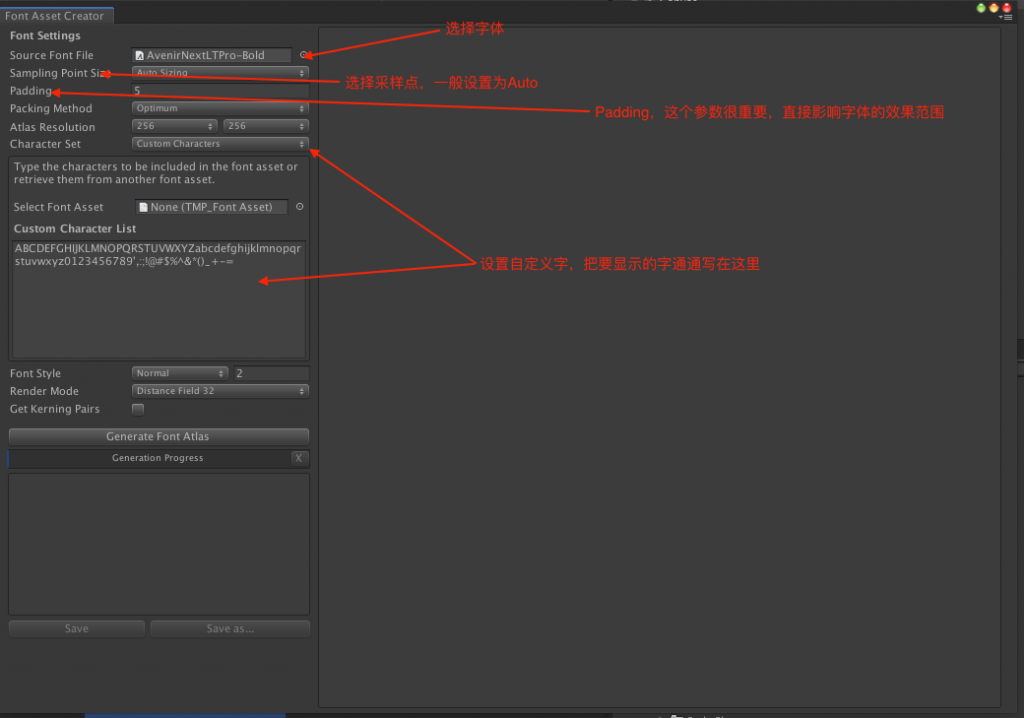Click the Save as... button
The width and height of the screenshot is (1024, 718).
pos(230,629)
